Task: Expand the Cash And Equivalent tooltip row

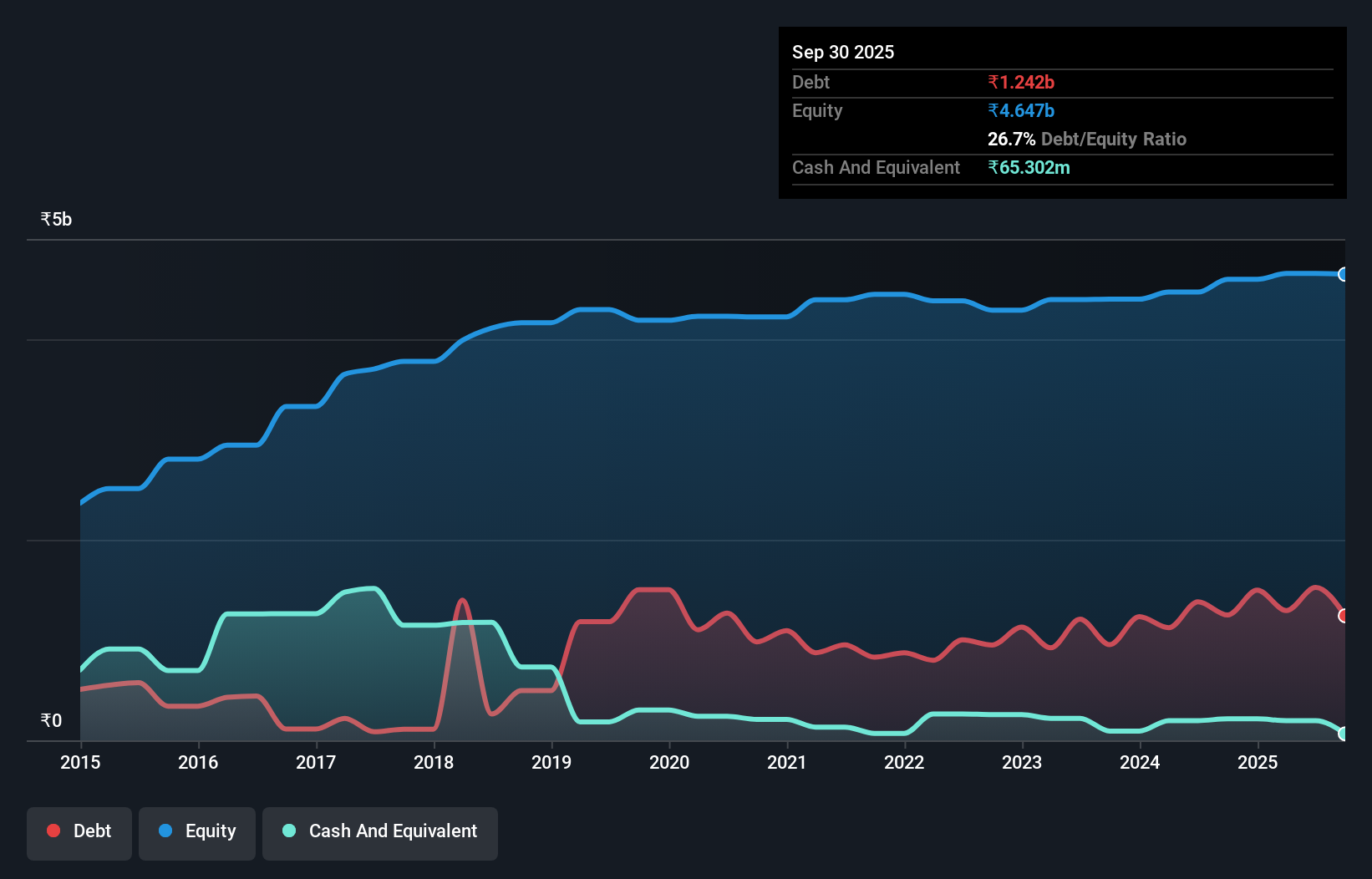Action: point(875,167)
